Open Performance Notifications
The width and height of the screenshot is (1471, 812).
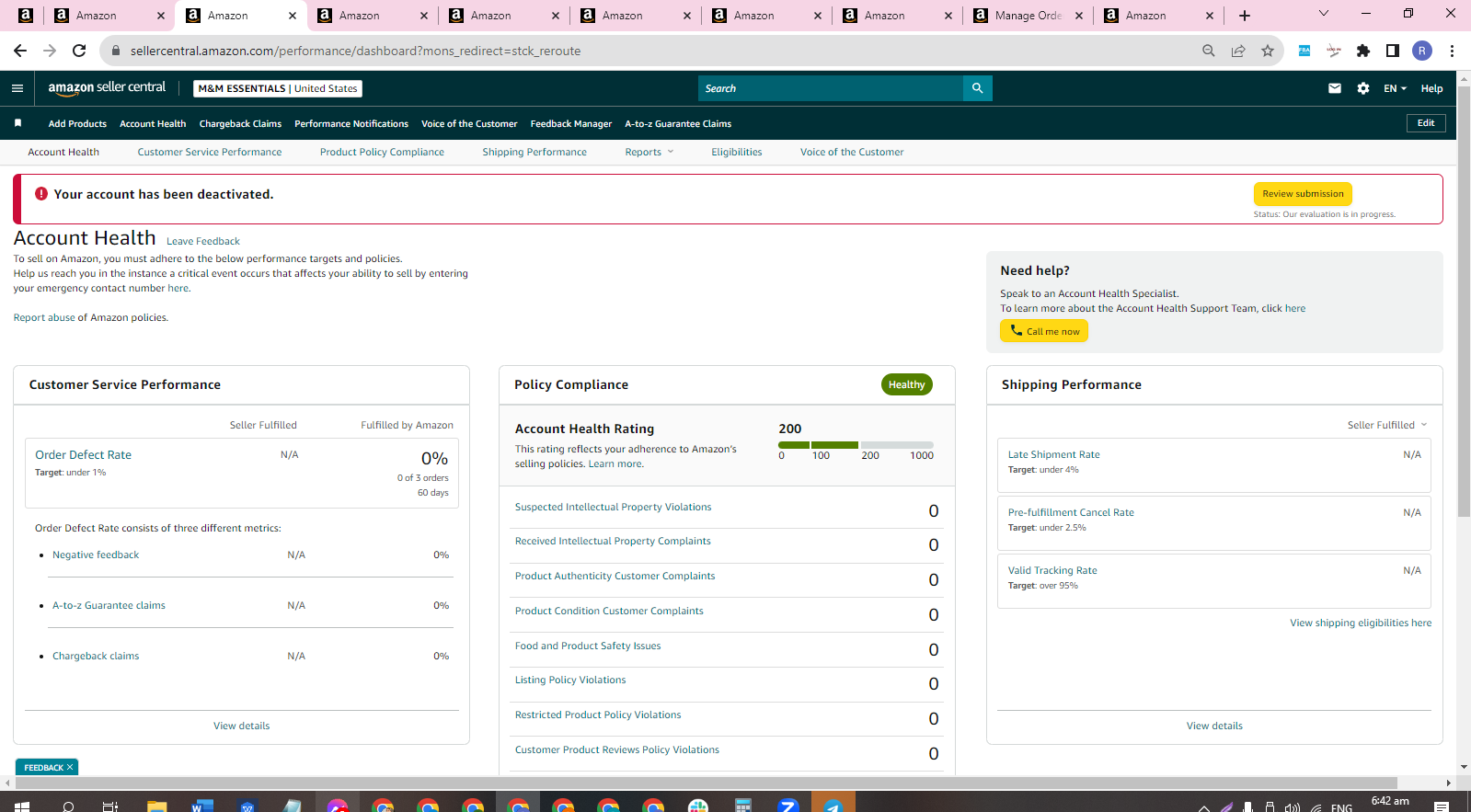tap(351, 123)
